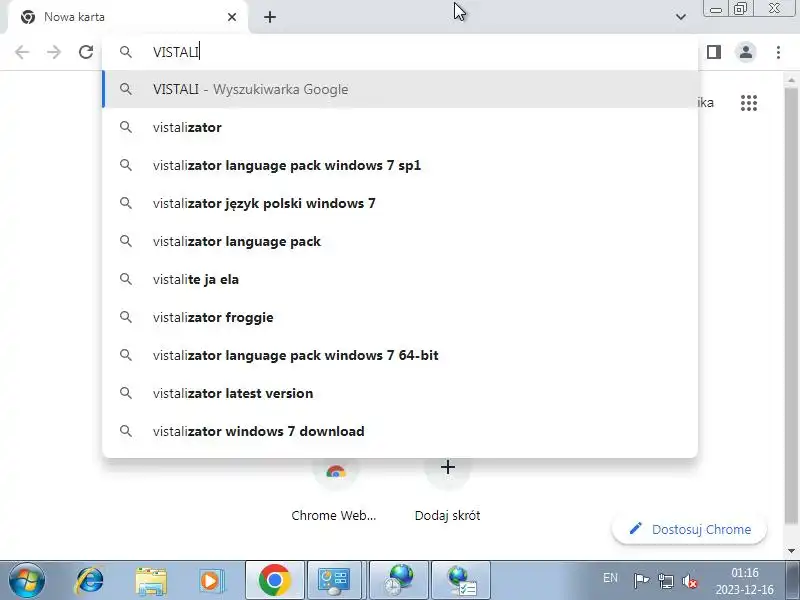Click in the address bar text VISTALI
This screenshot has width=800, height=600.
pos(176,52)
